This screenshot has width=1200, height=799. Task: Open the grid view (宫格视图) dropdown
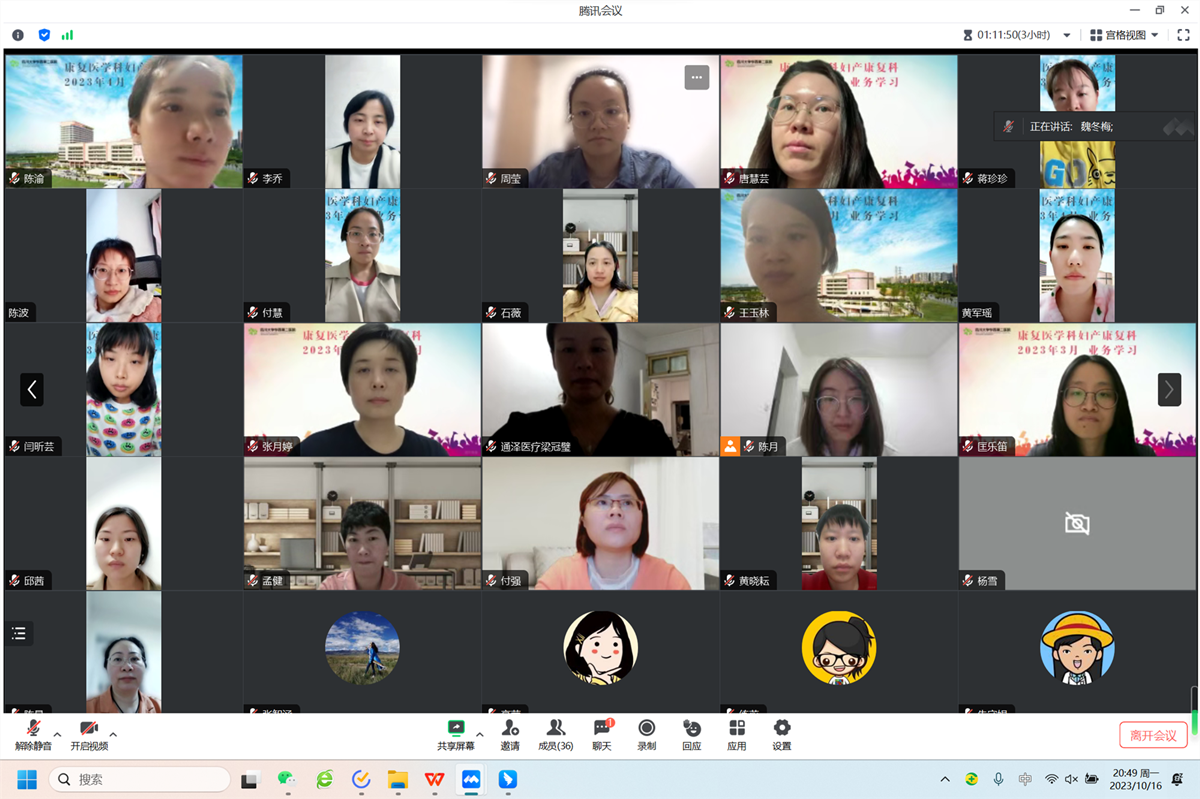coord(1124,35)
